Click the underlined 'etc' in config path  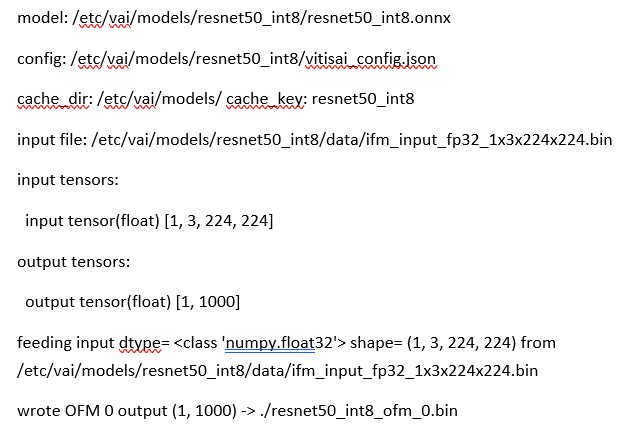click(x=90, y=59)
